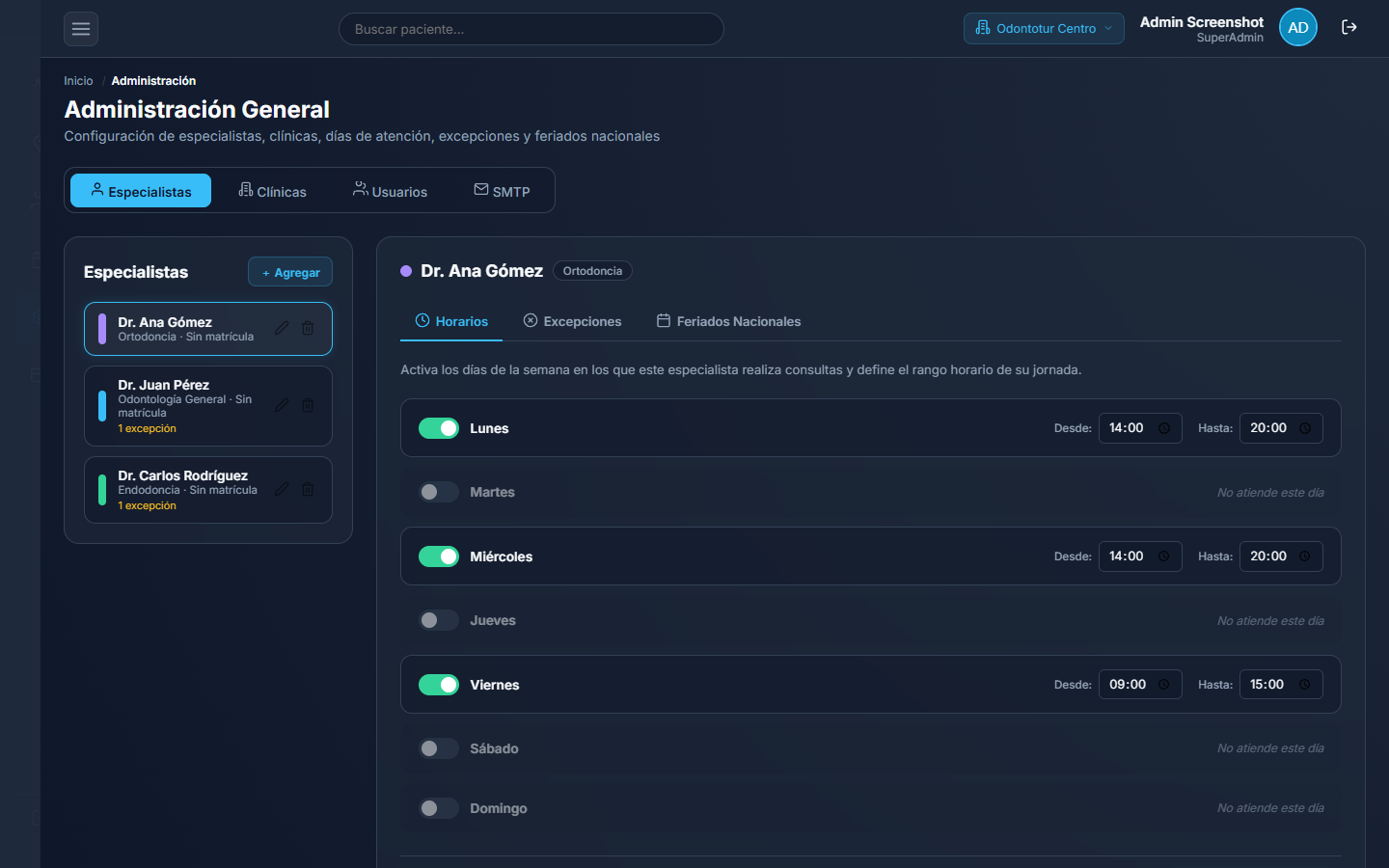Open the Odontotur Centro clinic dropdown
1389x868 pixels.
click(1044, 28)
